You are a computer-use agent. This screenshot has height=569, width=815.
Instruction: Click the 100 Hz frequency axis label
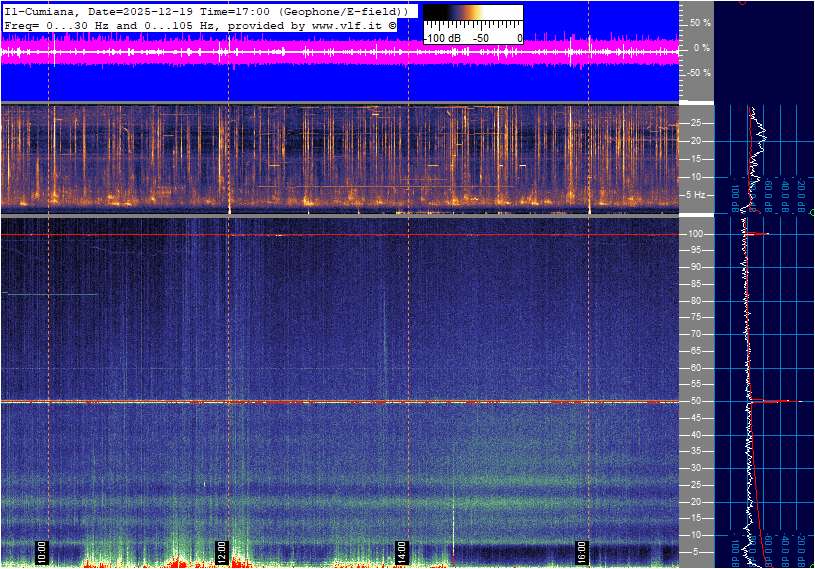coord(694,234)
